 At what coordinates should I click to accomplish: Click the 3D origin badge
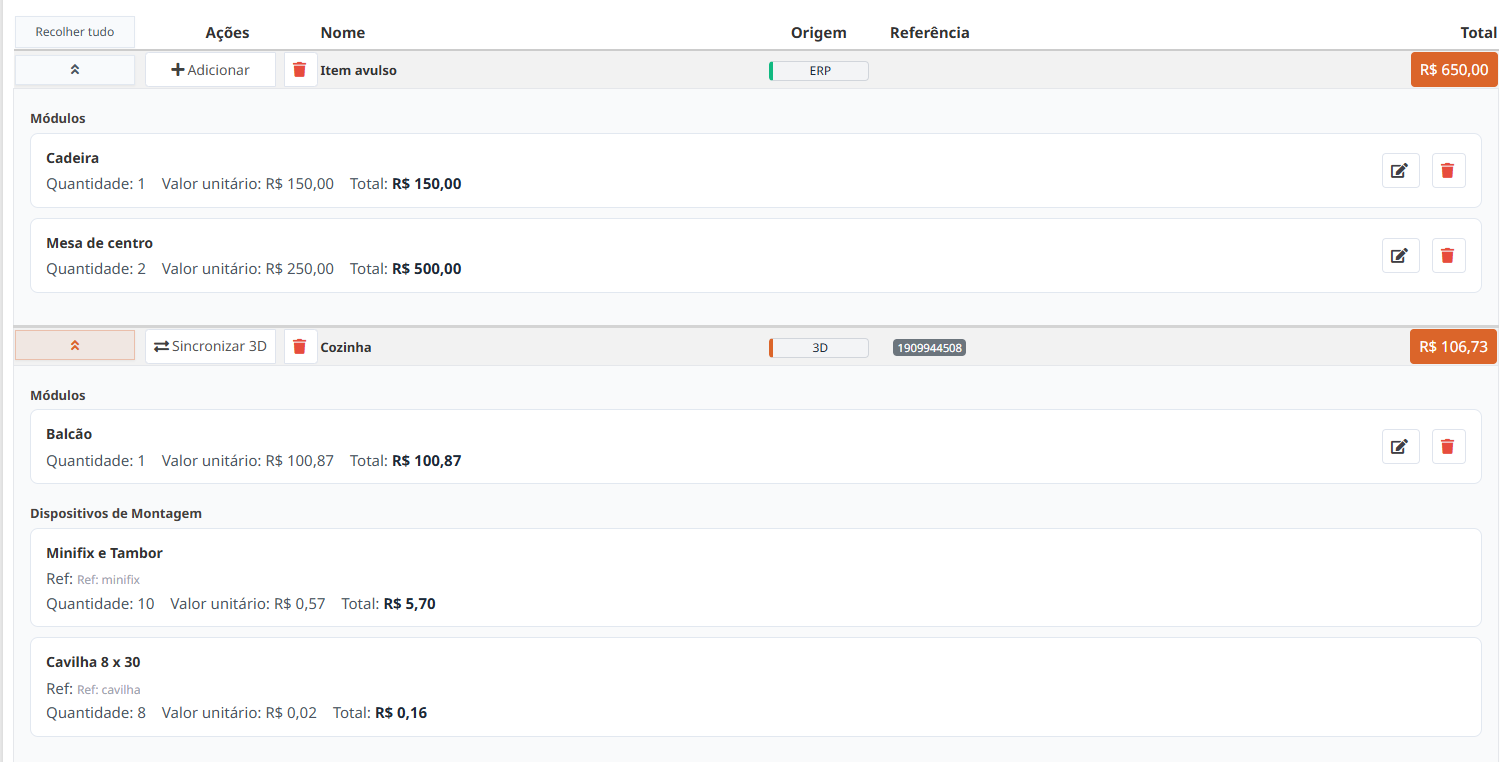(x=819, y=348)
